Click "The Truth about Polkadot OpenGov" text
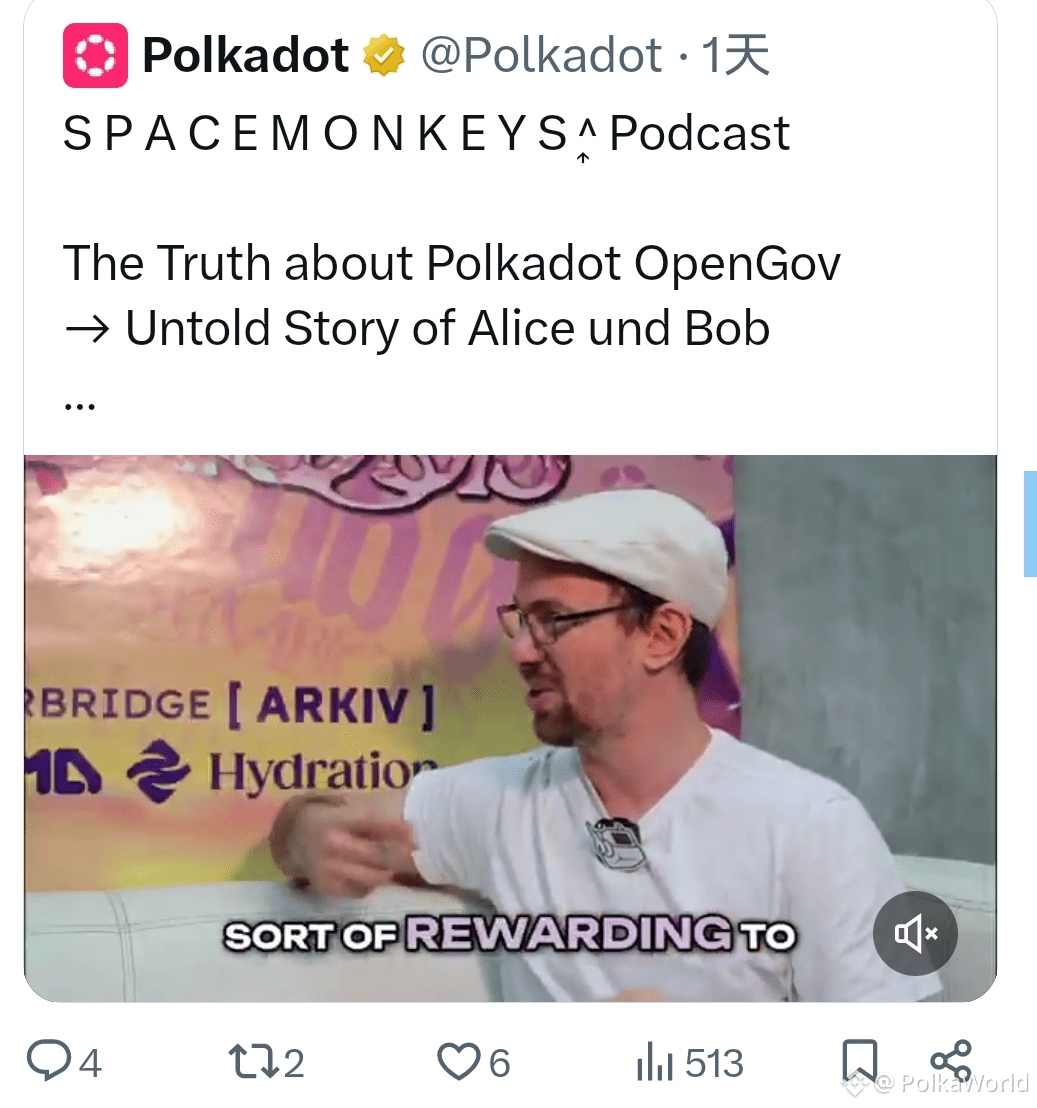Screen dimensions: 1037x1108 pyautogui.click(x=452, y=263)
